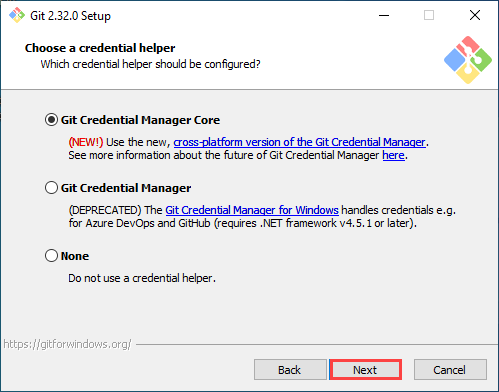
Task: Close the Git 2.32.0 Setup window
Action: [x=475, y=15]
